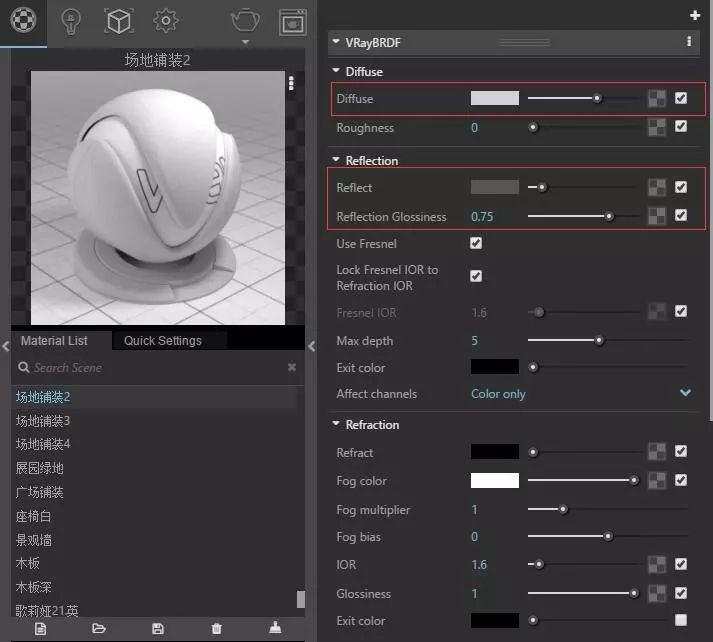Click the save material icon at bottom
713x642 pixels.
pos(158,628)
